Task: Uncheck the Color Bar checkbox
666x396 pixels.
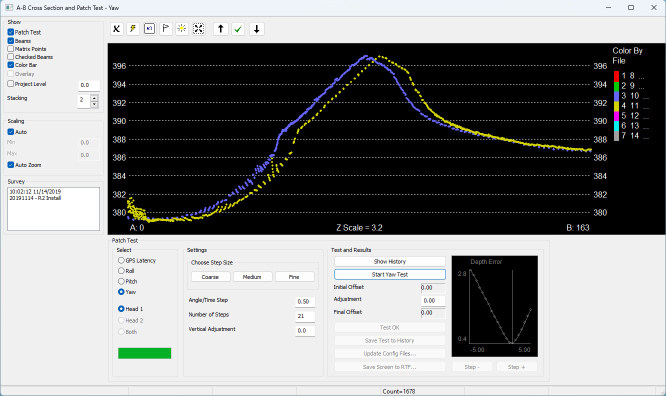Action: pos(11,65)
